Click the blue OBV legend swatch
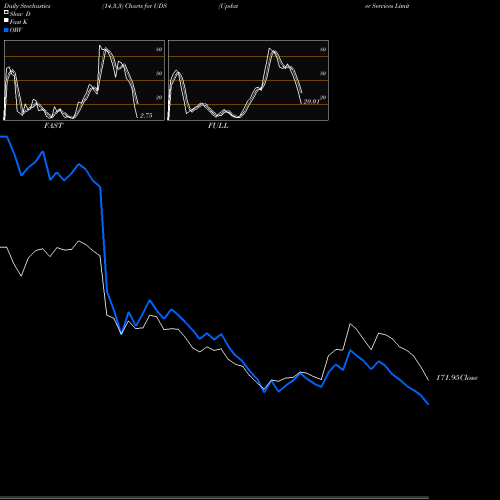The width and height of the screenshot is (500, 500). pyautogui.click(x=6, y=30)
